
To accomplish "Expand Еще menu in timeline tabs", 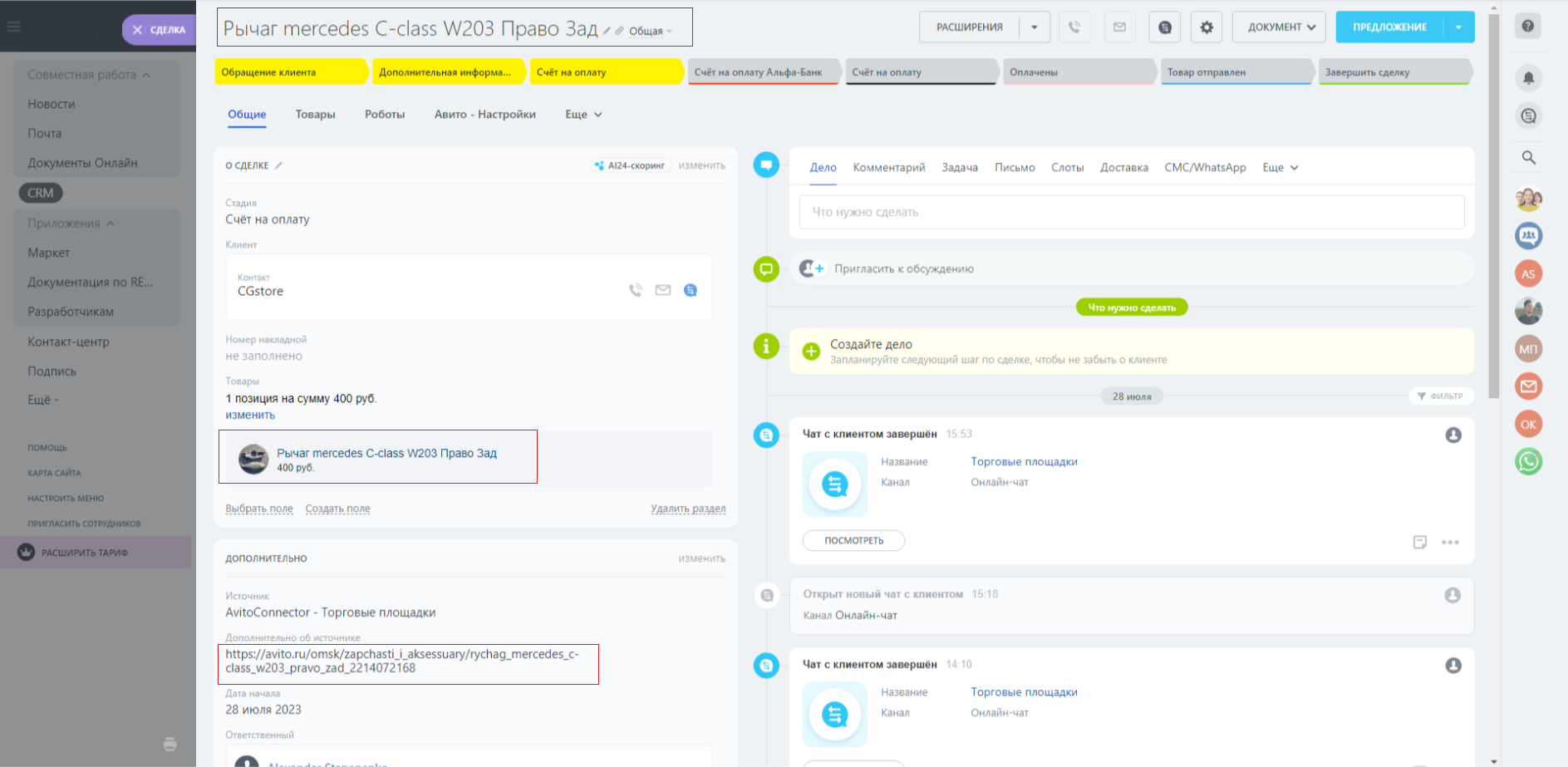I will pos(1280,168).
